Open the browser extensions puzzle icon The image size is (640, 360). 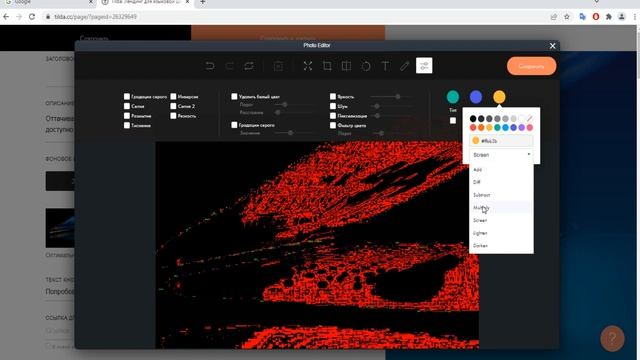tap(609, 17)
